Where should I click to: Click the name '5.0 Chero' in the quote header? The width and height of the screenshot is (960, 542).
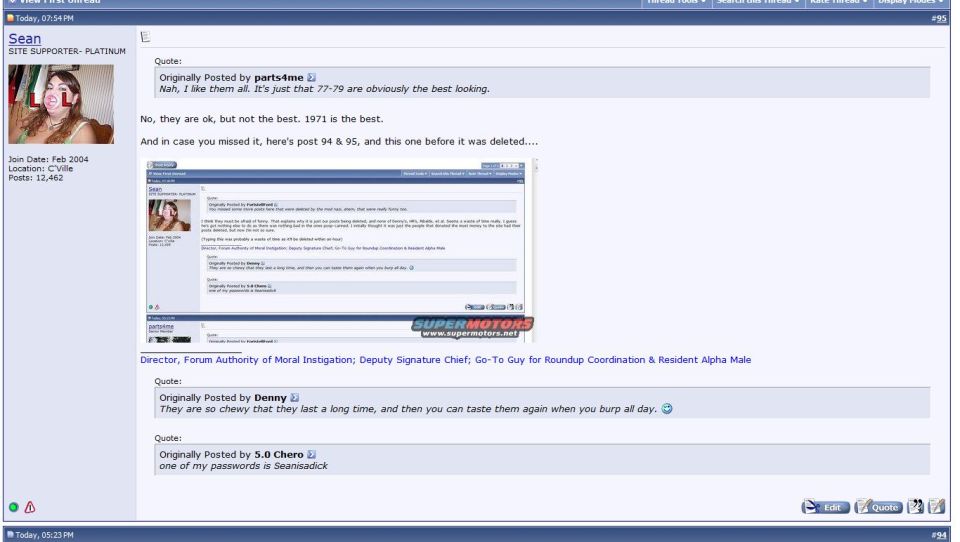(279, 454)
